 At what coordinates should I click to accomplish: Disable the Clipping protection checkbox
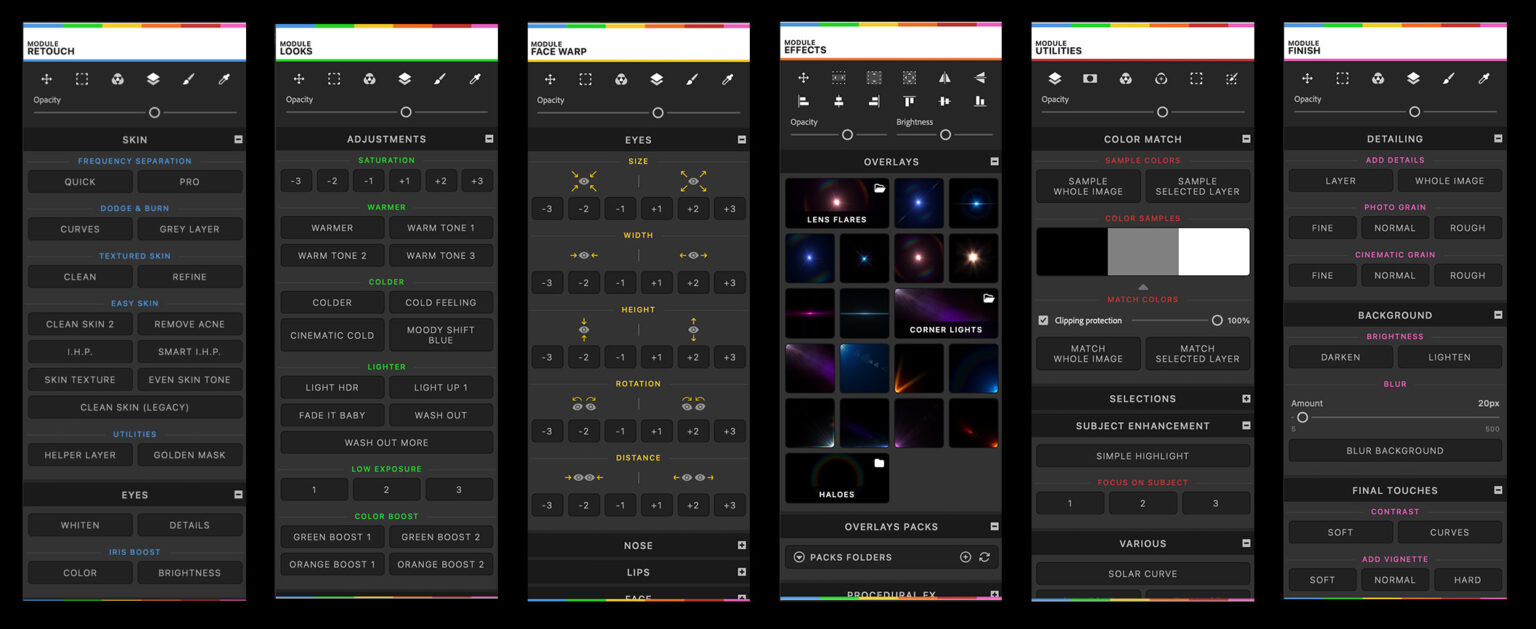[x=1043, y=321]
